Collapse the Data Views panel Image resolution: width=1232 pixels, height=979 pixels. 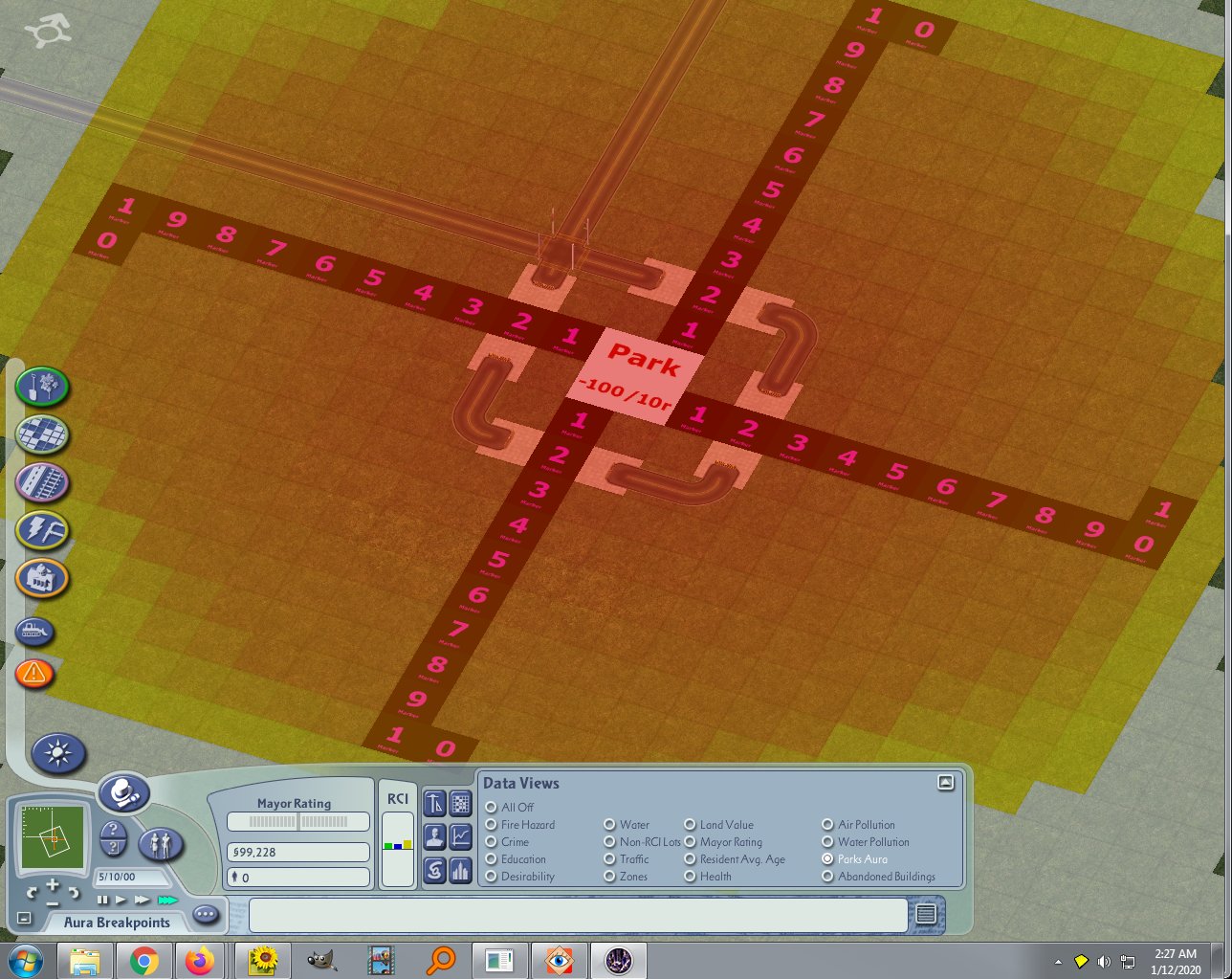[946, 783]
